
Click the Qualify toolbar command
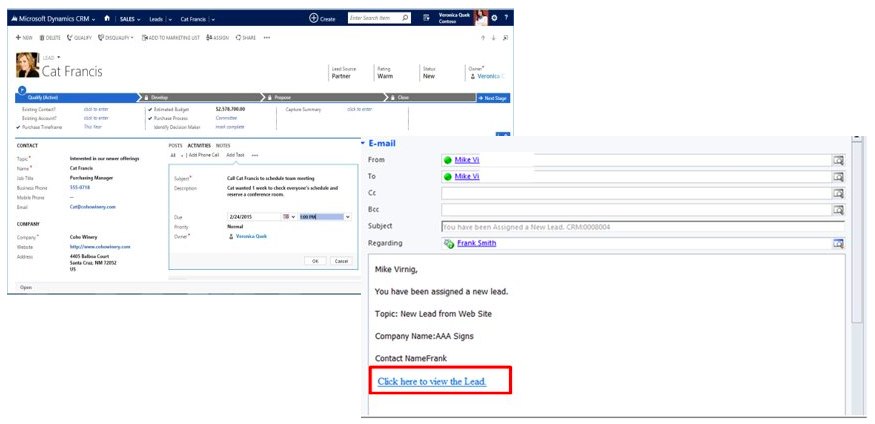tap(79, 37)
